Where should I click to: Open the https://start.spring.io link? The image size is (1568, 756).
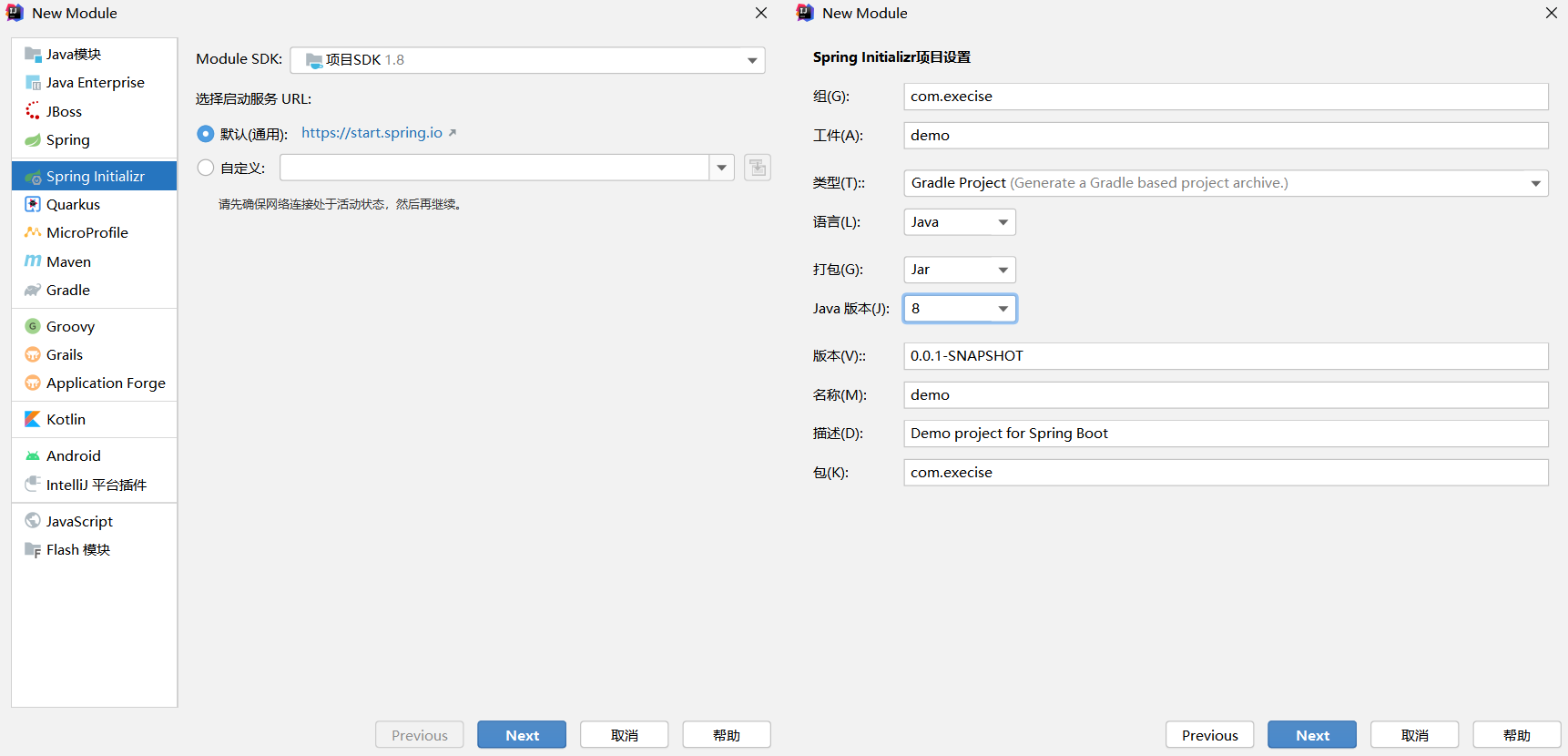[372, 133]
